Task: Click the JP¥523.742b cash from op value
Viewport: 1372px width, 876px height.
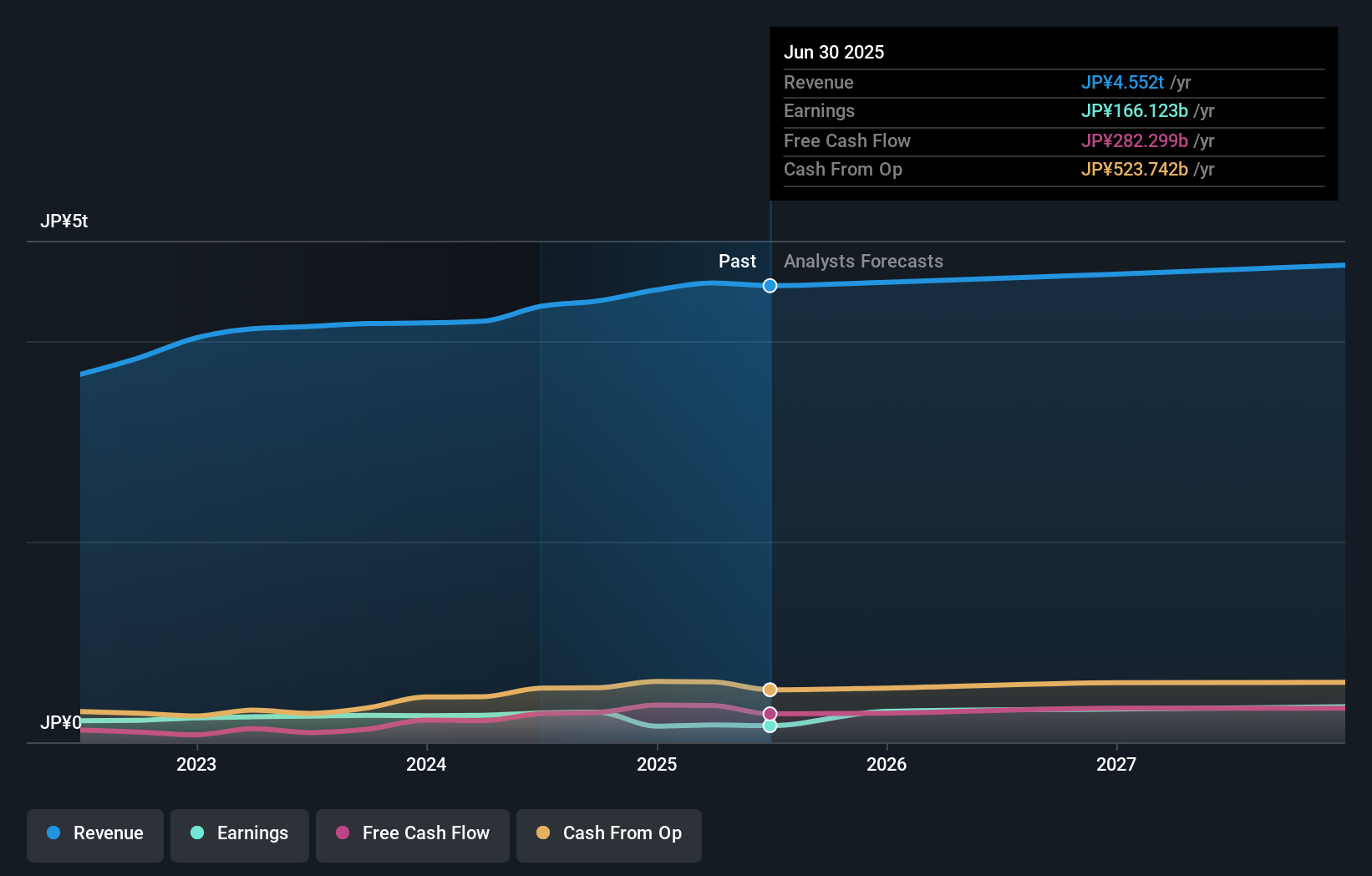Action: coord(1134,170)
